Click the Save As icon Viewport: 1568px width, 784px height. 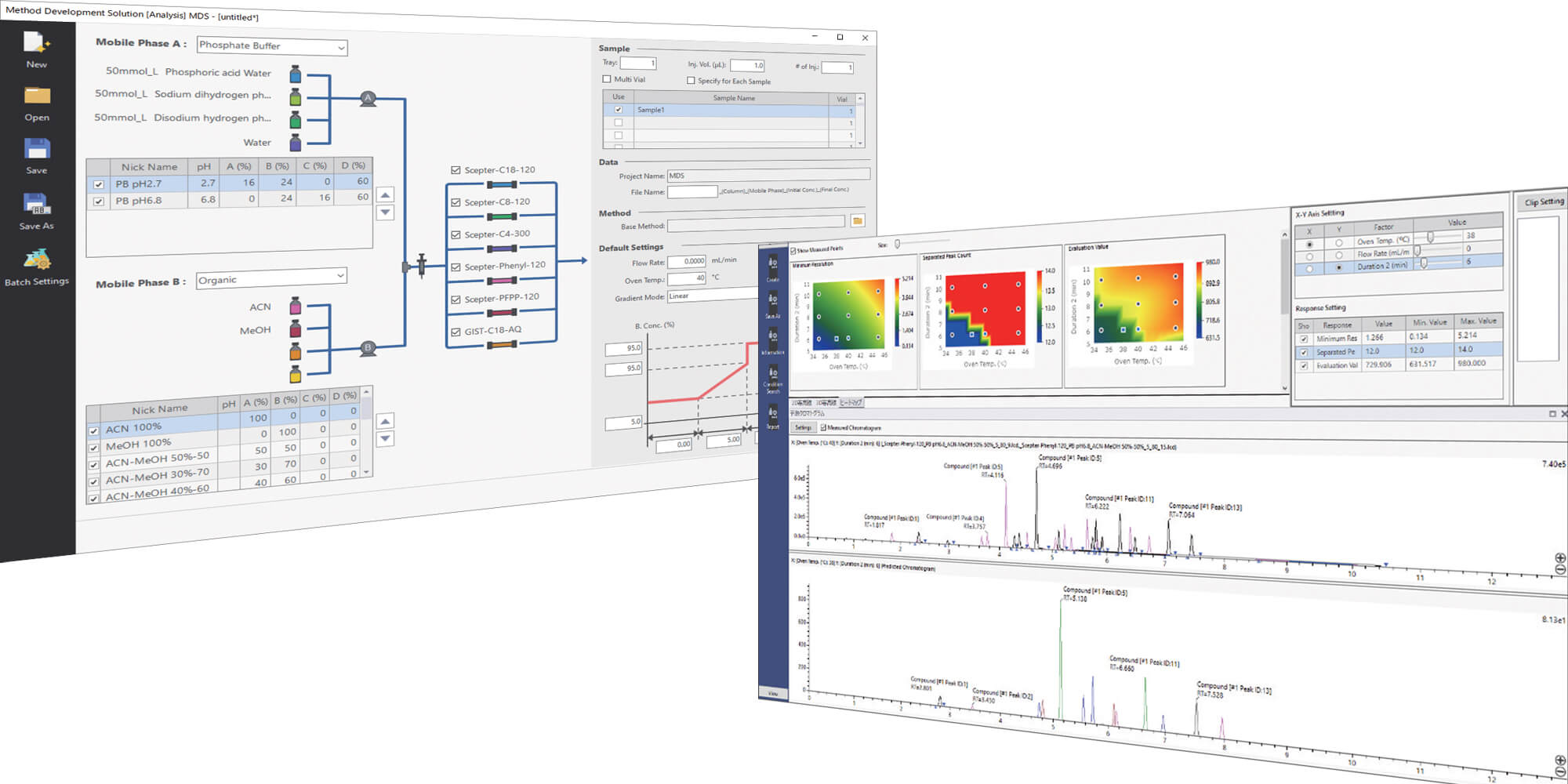click(x=36, y=203)
